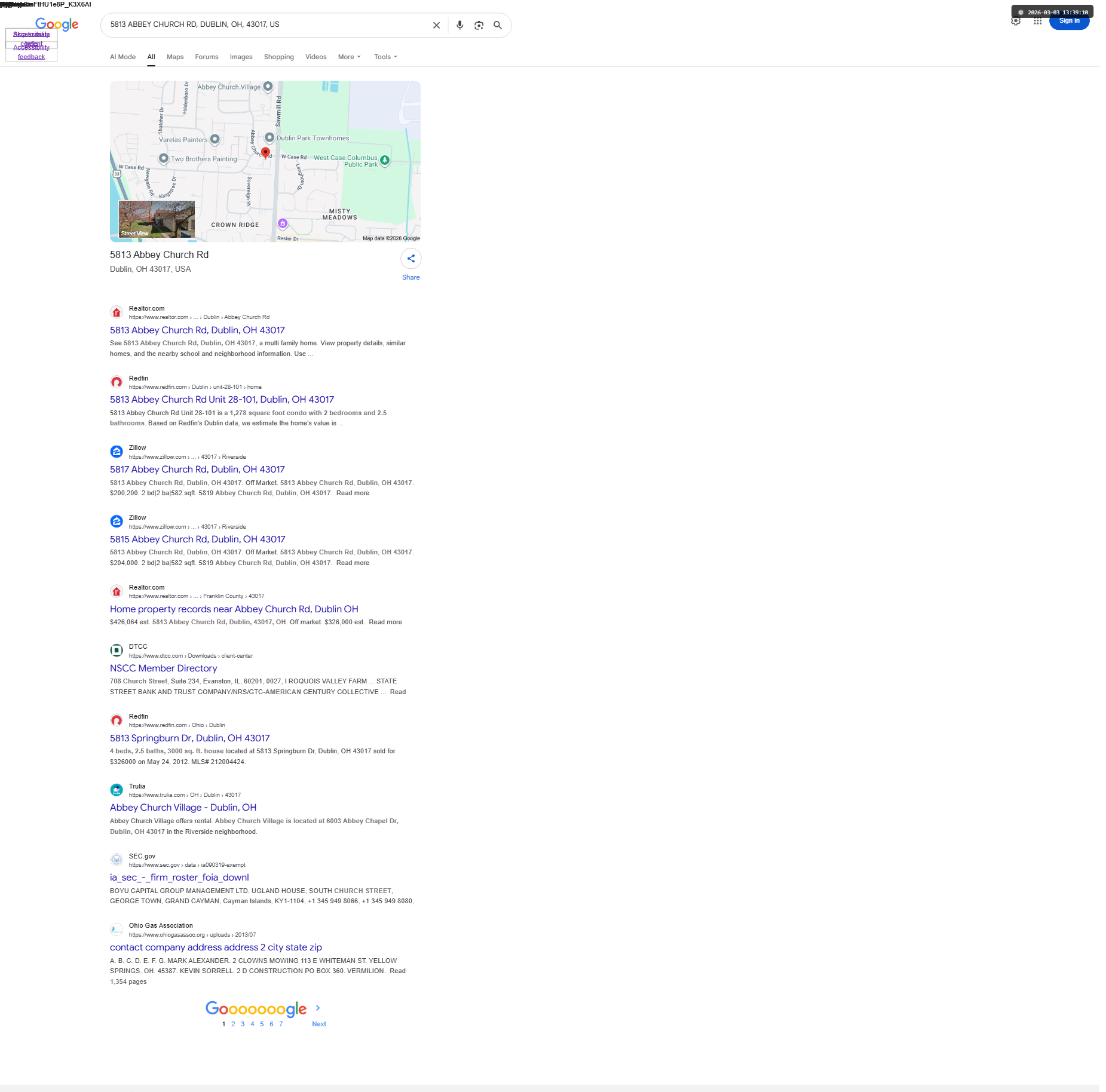
Task: Click the Redfin favicon for Unit 28-101 result
Action: pos(117,382)
